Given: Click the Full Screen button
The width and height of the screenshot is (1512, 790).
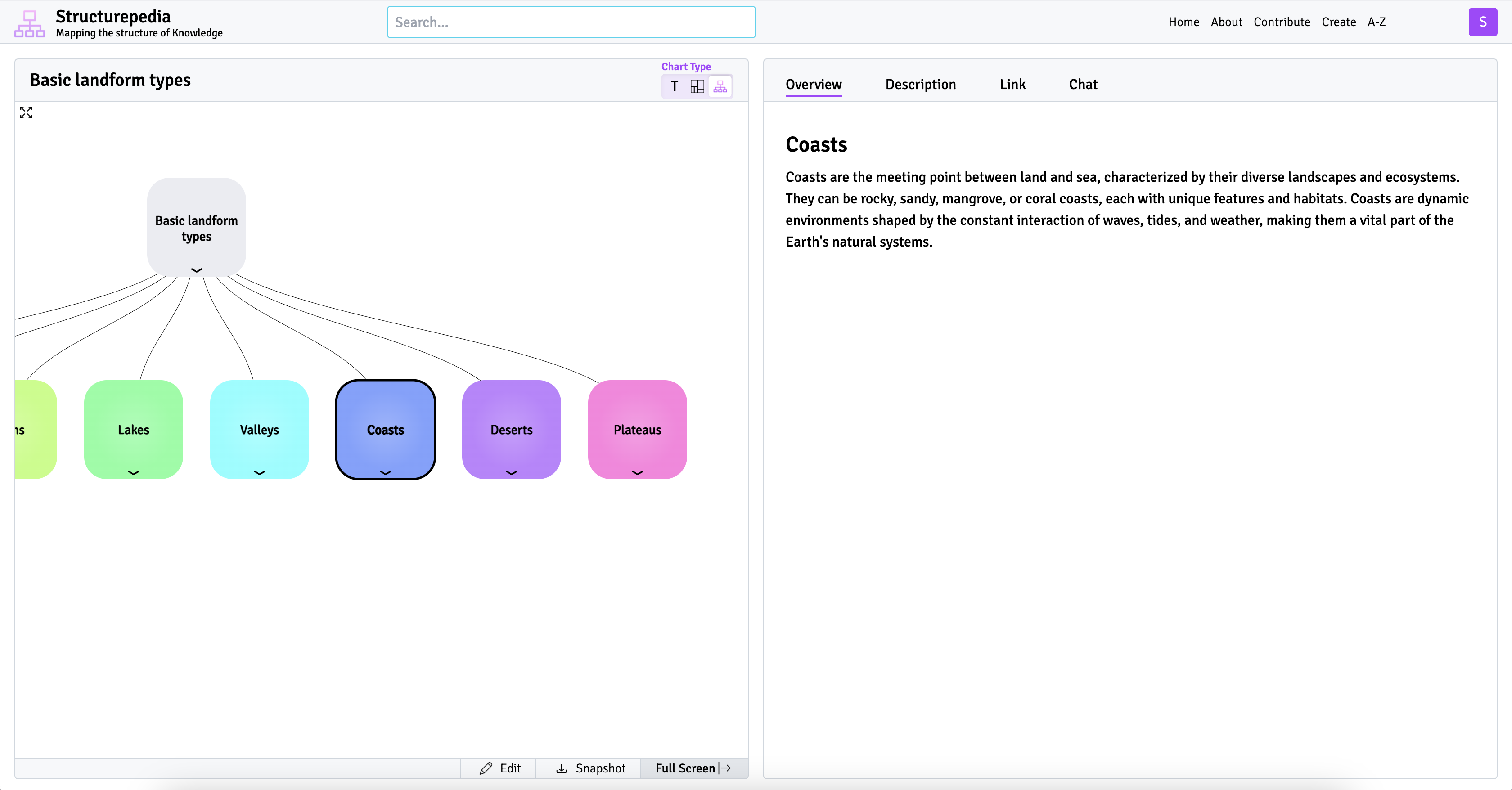Looking at the screenshot, I should point(693,768).
